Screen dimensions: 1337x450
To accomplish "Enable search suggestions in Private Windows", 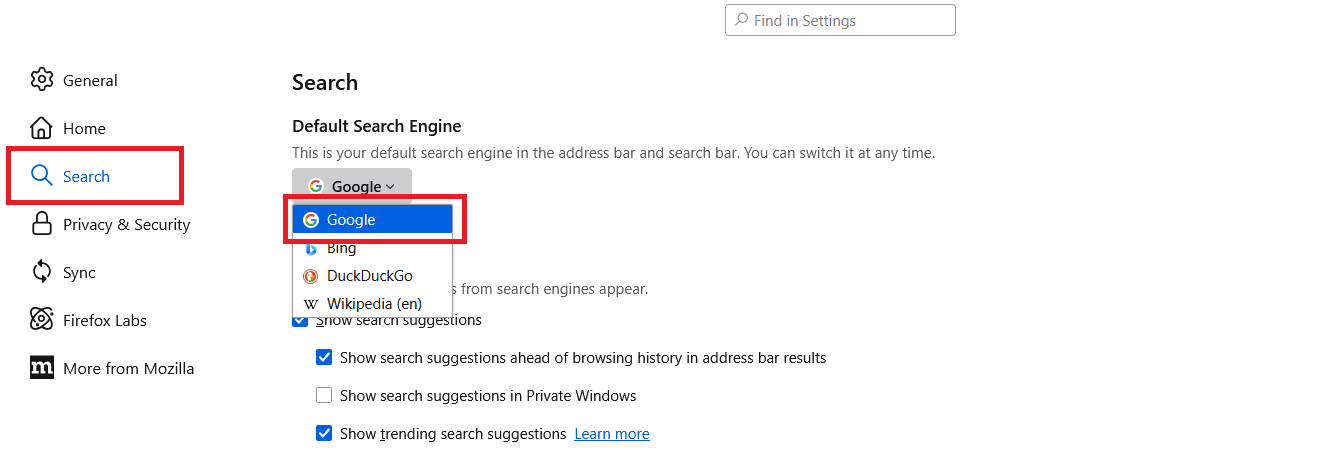I will (324, 395).
